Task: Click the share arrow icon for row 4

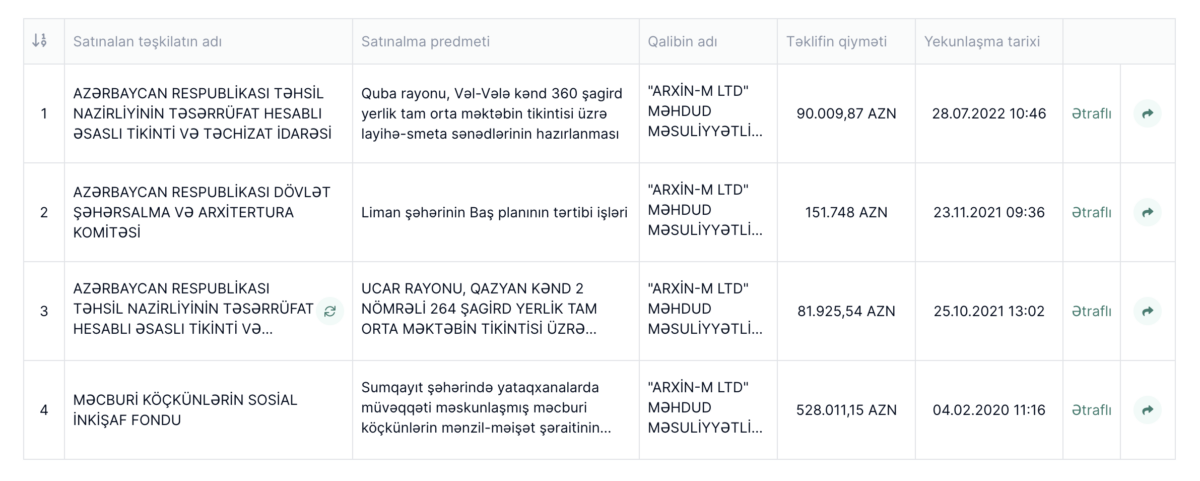Action: (1147, 410)
